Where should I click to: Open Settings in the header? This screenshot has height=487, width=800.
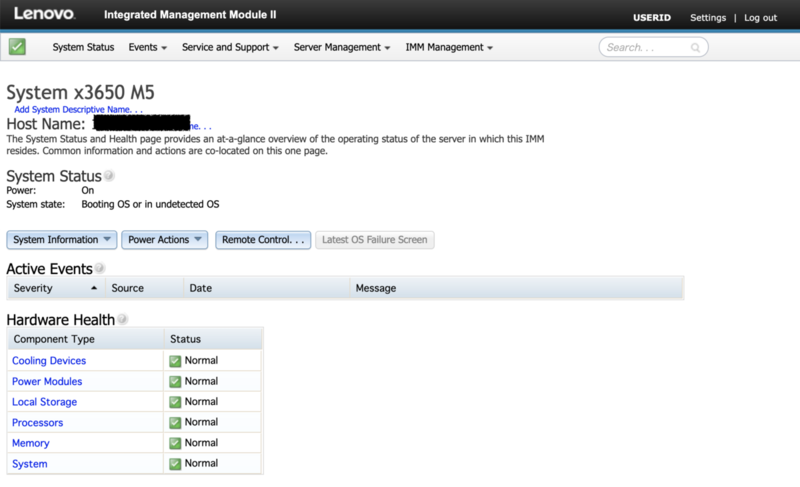click(708, 18)
